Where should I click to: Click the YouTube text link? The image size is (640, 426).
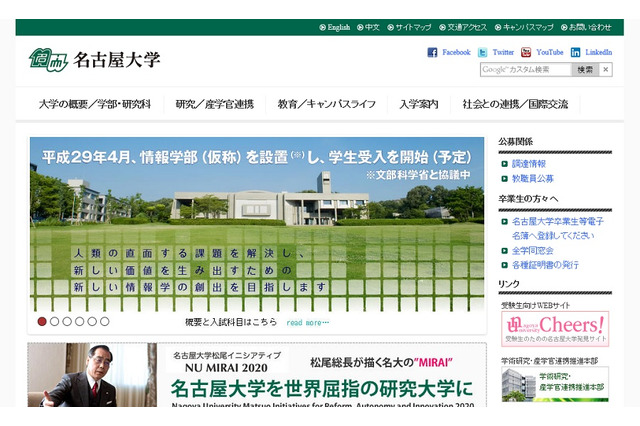pyautogui.click(x=550, y=52)
